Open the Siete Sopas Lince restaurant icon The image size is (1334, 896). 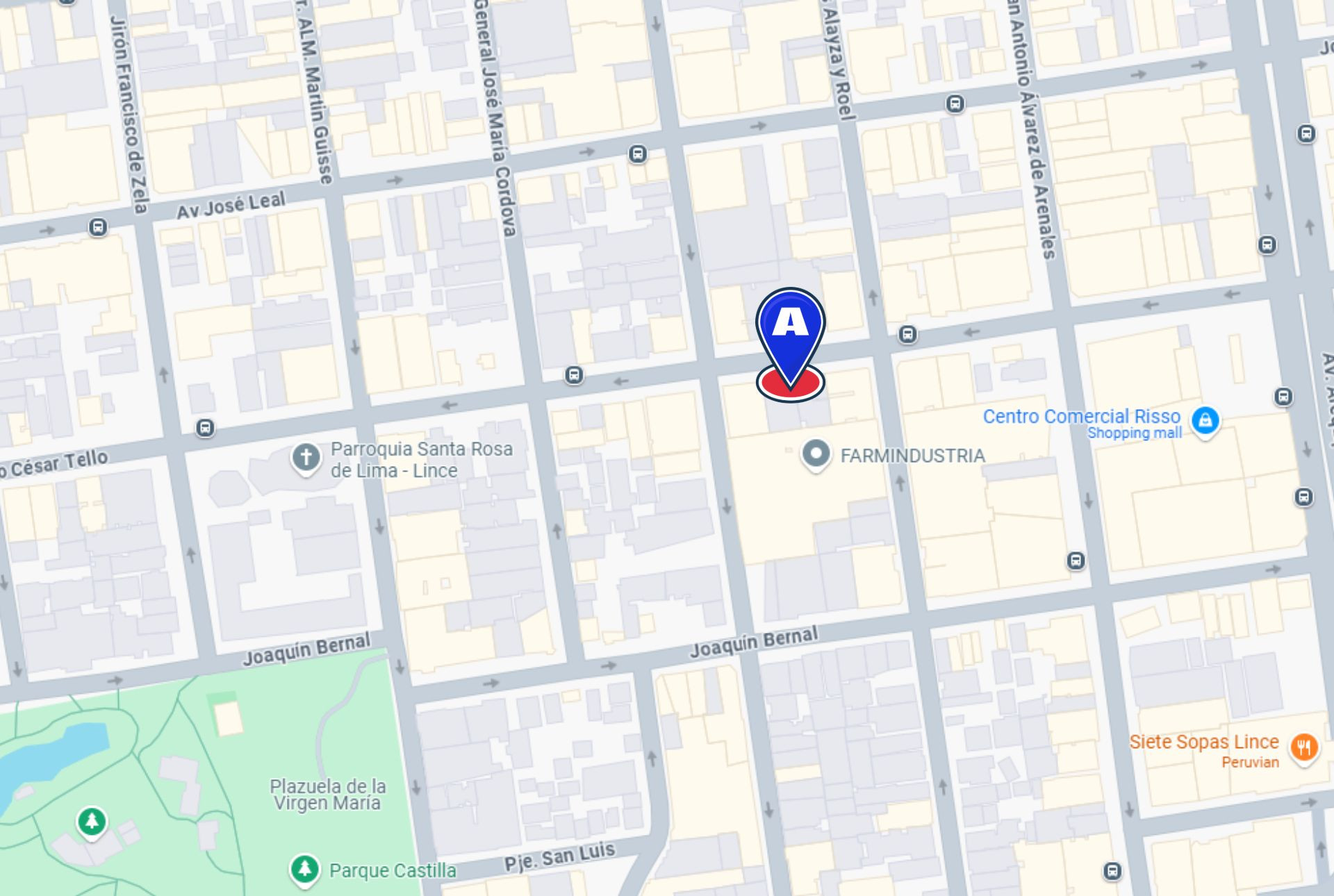[1304, 749]
